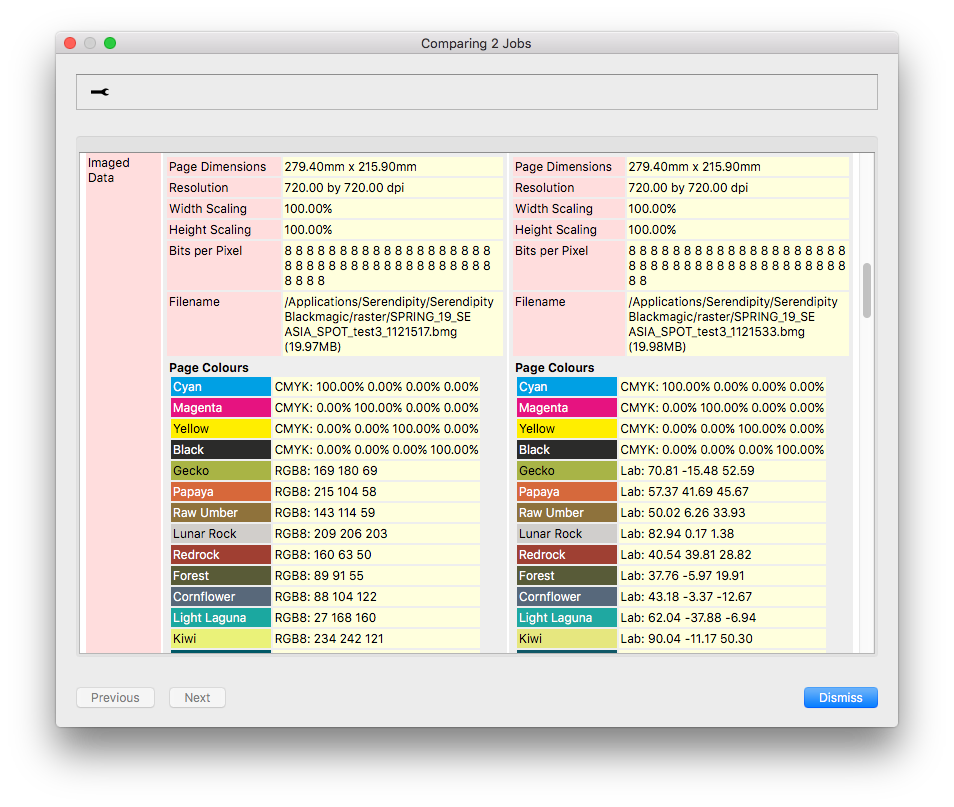The height and width of the screenshot is (807, 954).
Task: Go to the Next comparison
Action: pyautogui.click(x=197, y=697)
